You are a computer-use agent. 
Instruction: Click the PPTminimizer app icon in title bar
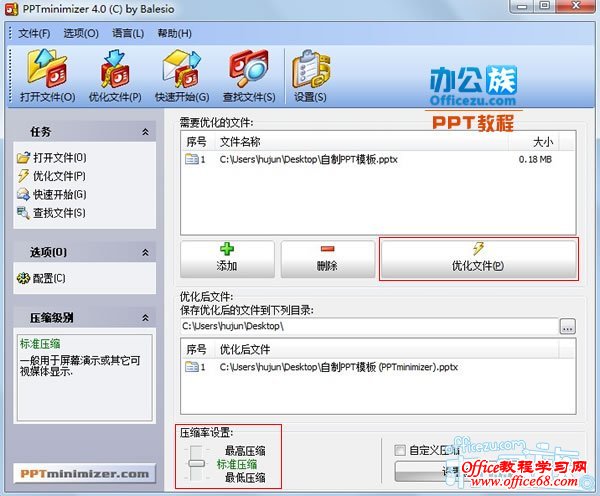click(x=11, y=9)
